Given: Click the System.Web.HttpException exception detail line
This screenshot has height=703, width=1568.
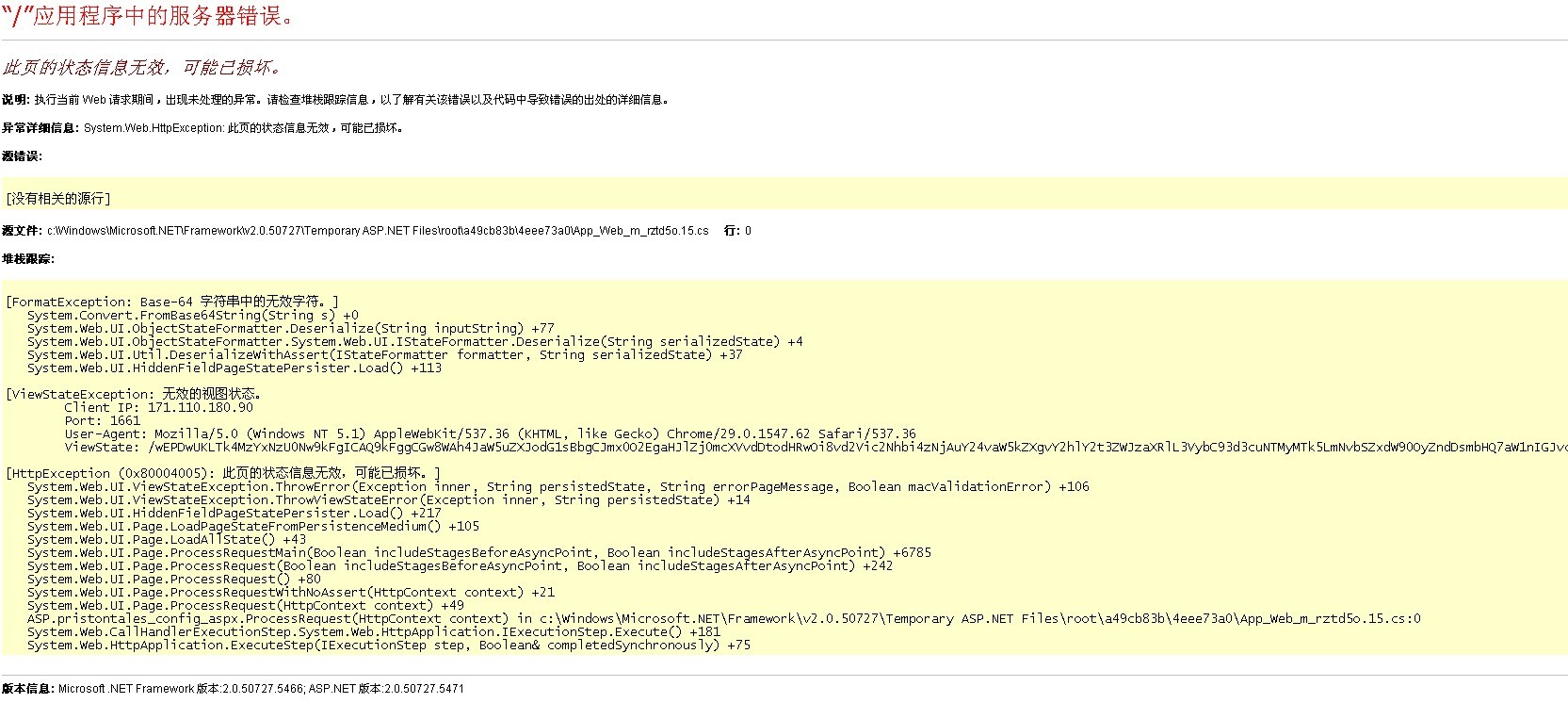Looking at the screenshot, I should 245,128.
